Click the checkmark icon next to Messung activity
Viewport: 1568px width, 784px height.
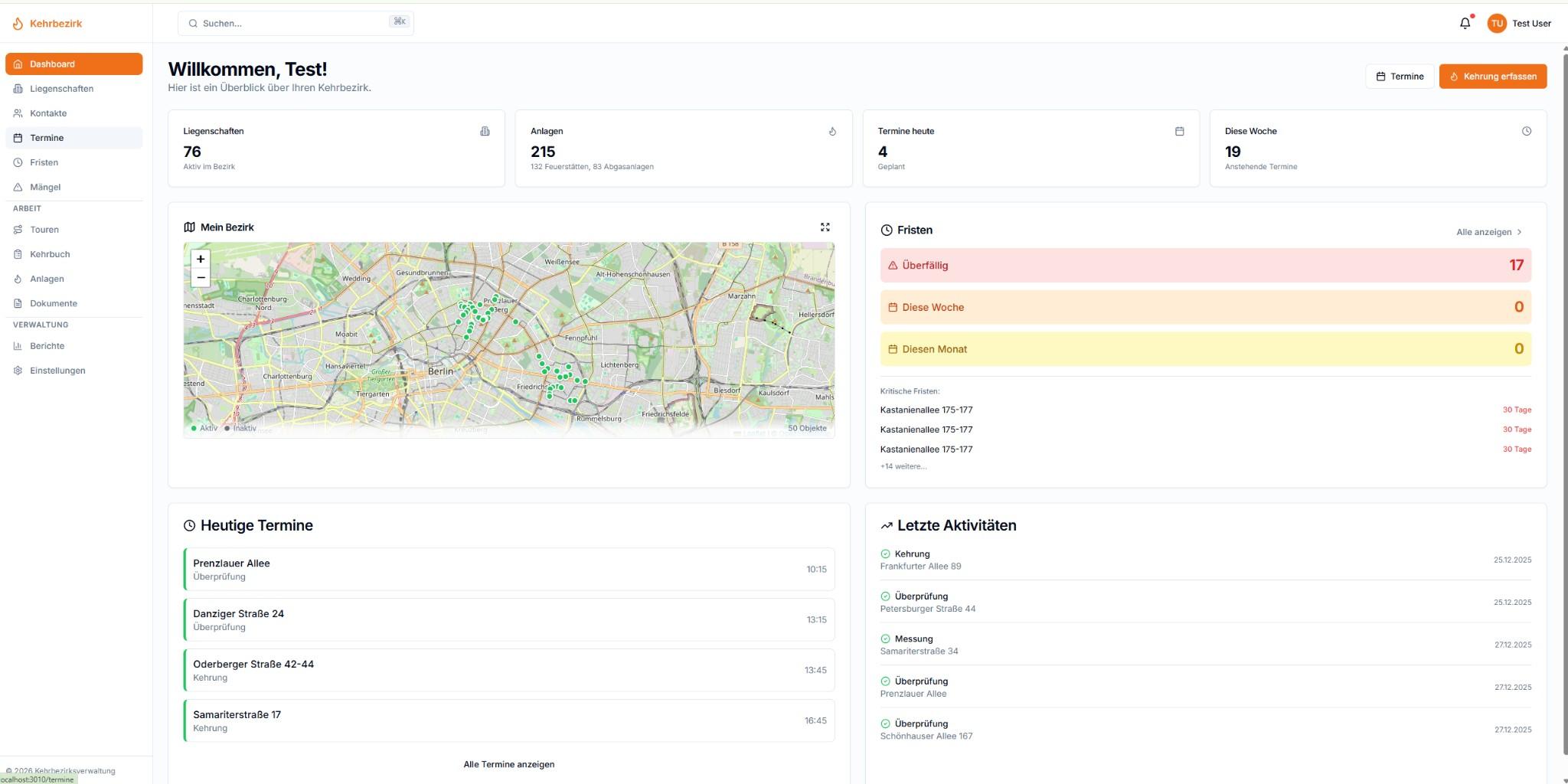(885, 639)
